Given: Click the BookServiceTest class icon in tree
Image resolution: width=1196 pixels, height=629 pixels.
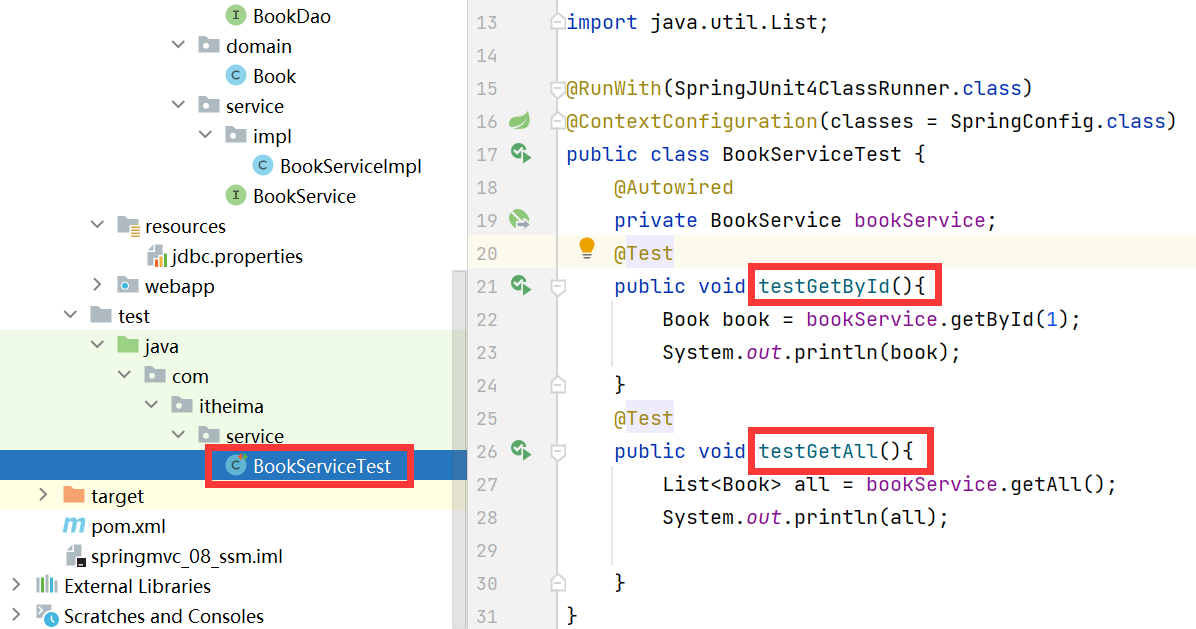Looking at the screenshot, I should 236,465.
